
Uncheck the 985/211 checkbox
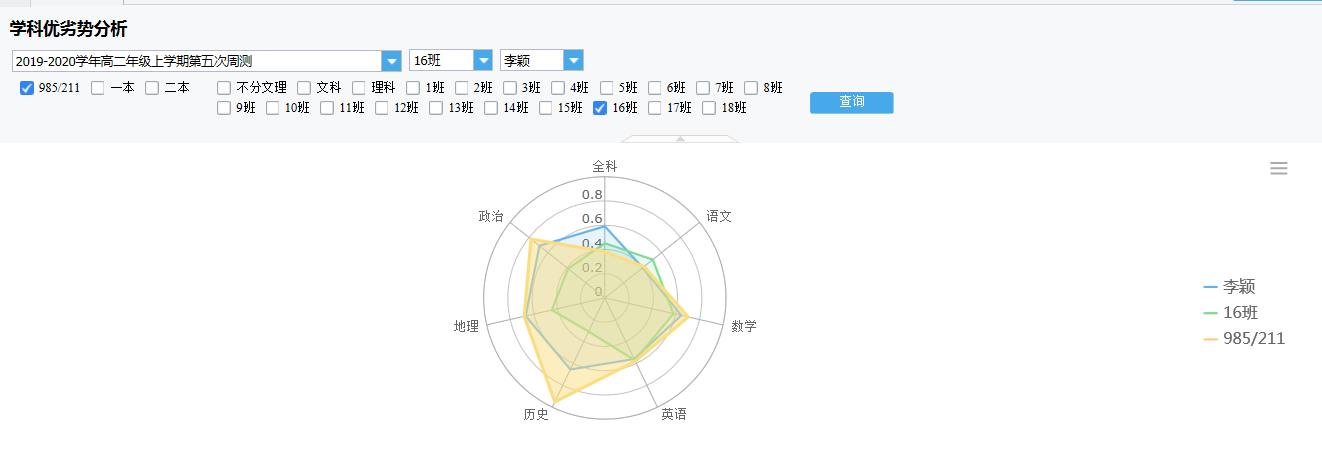[x=27, y=88]
